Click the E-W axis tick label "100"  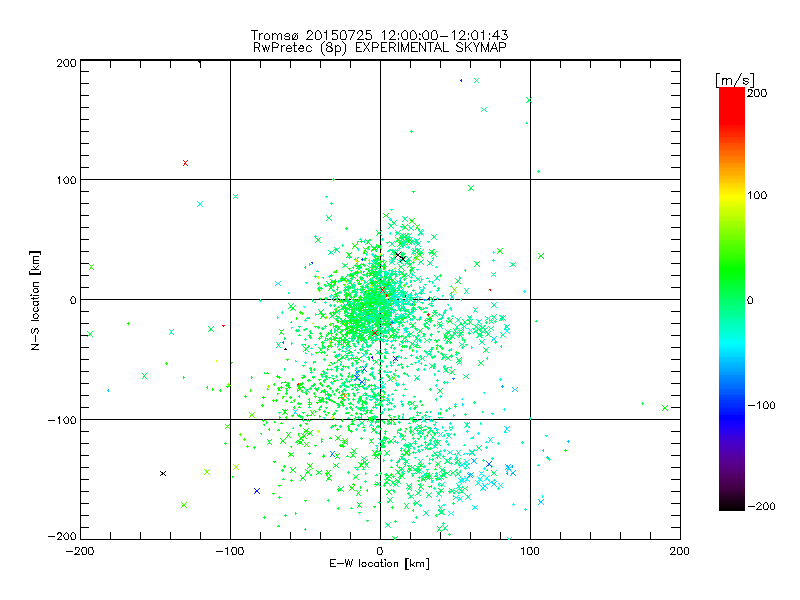coord(530,551)
